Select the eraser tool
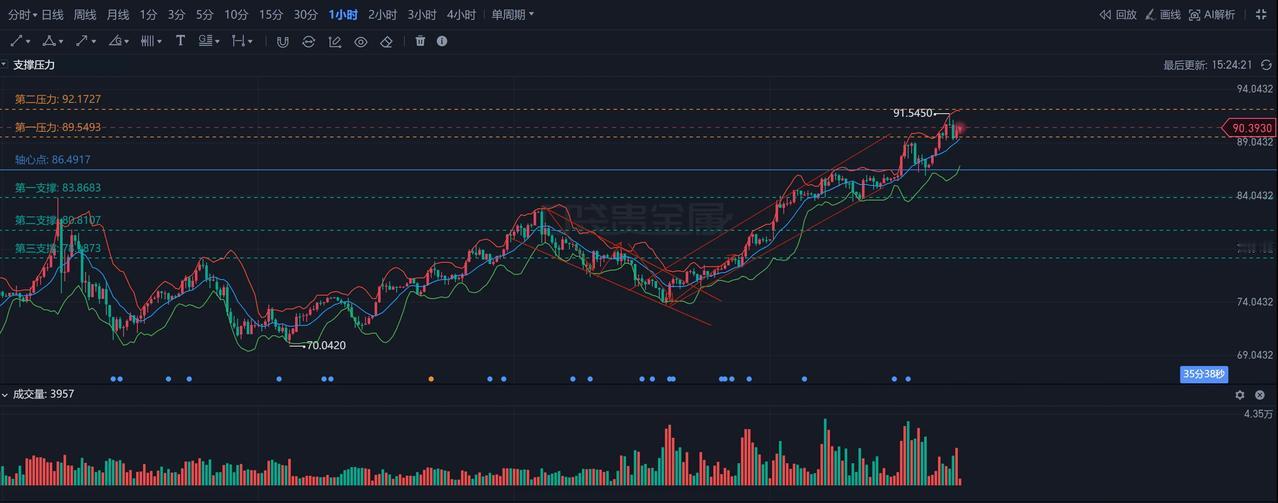Image resolution: width=1278 pixels, height=503 pixels. click(x=386, y=41)
